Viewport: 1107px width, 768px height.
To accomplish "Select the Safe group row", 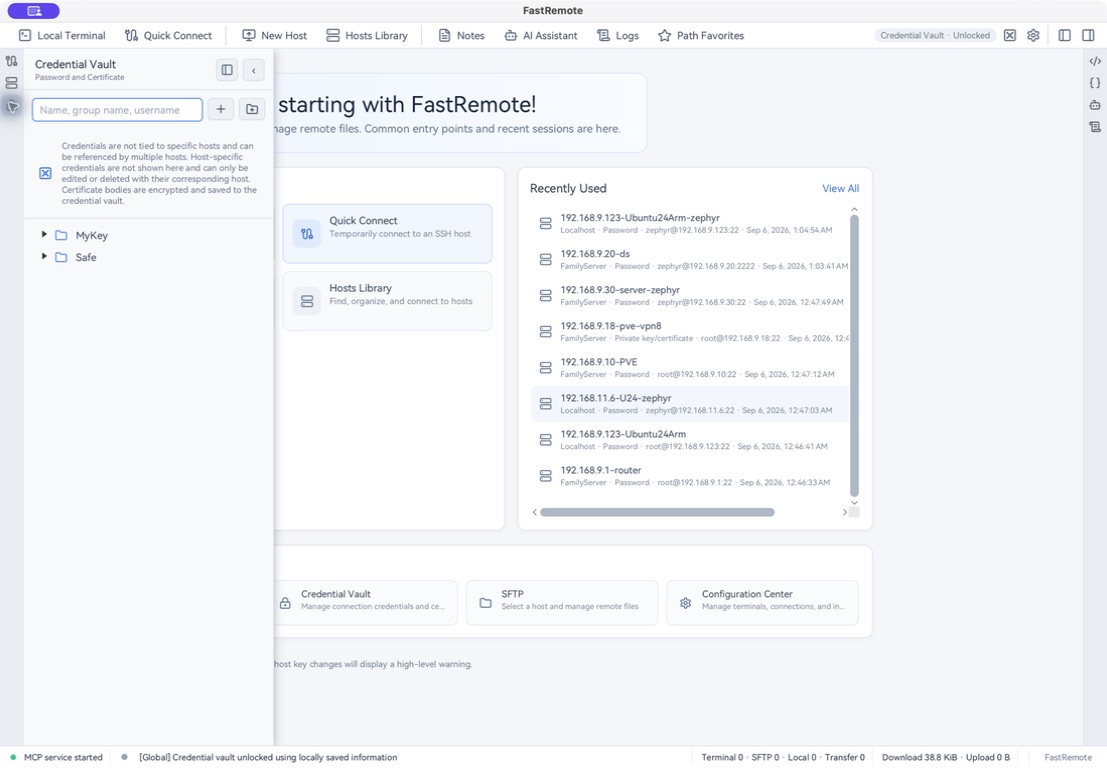I will click(x=148, y=257).
